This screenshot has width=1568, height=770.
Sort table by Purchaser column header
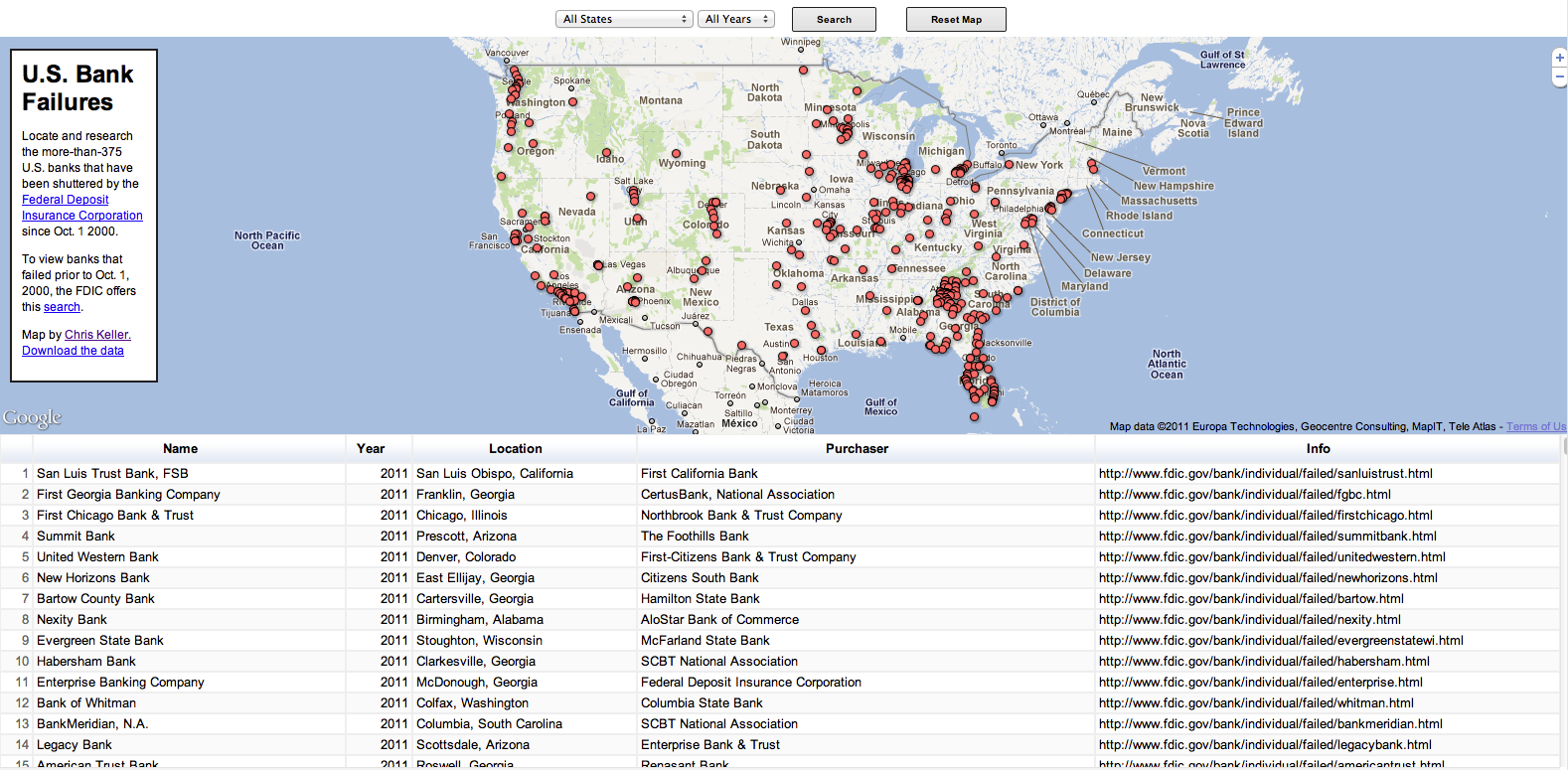click(857, 449)
